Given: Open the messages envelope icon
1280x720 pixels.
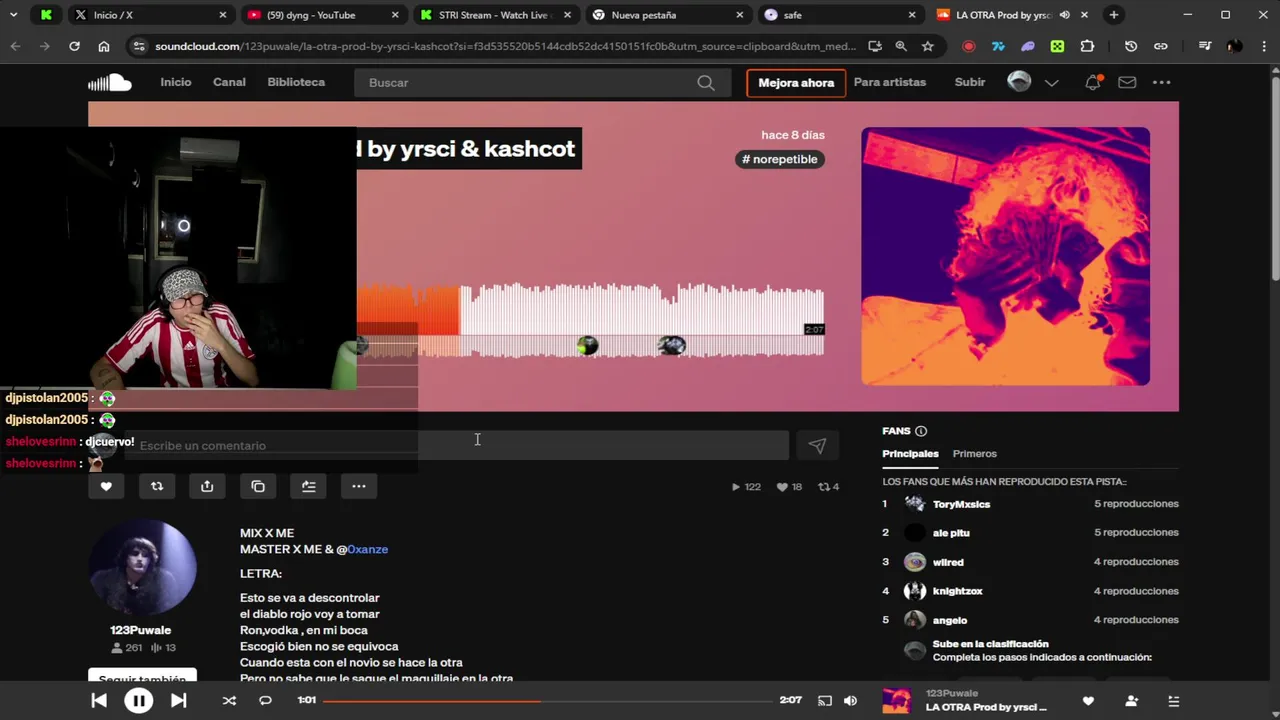Looking at the screenshot, I should (1127, 82).
